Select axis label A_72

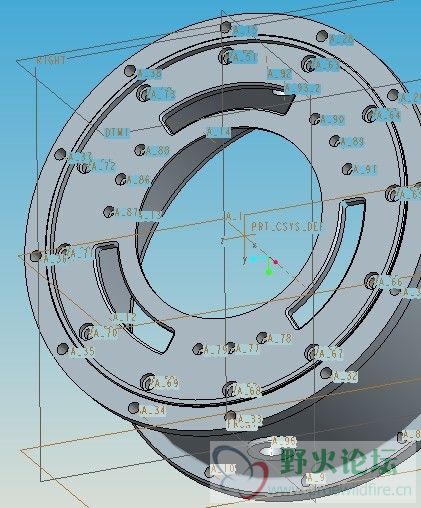pos(104,166)
